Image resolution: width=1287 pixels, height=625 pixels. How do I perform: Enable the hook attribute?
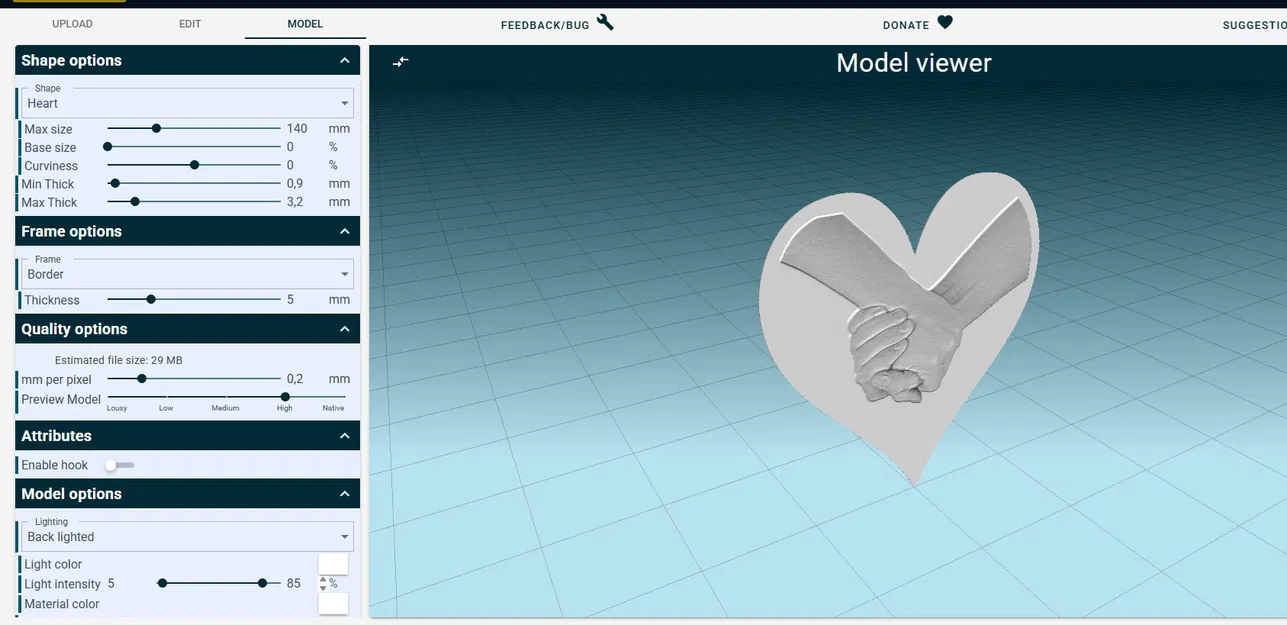(x=117, y=464)
